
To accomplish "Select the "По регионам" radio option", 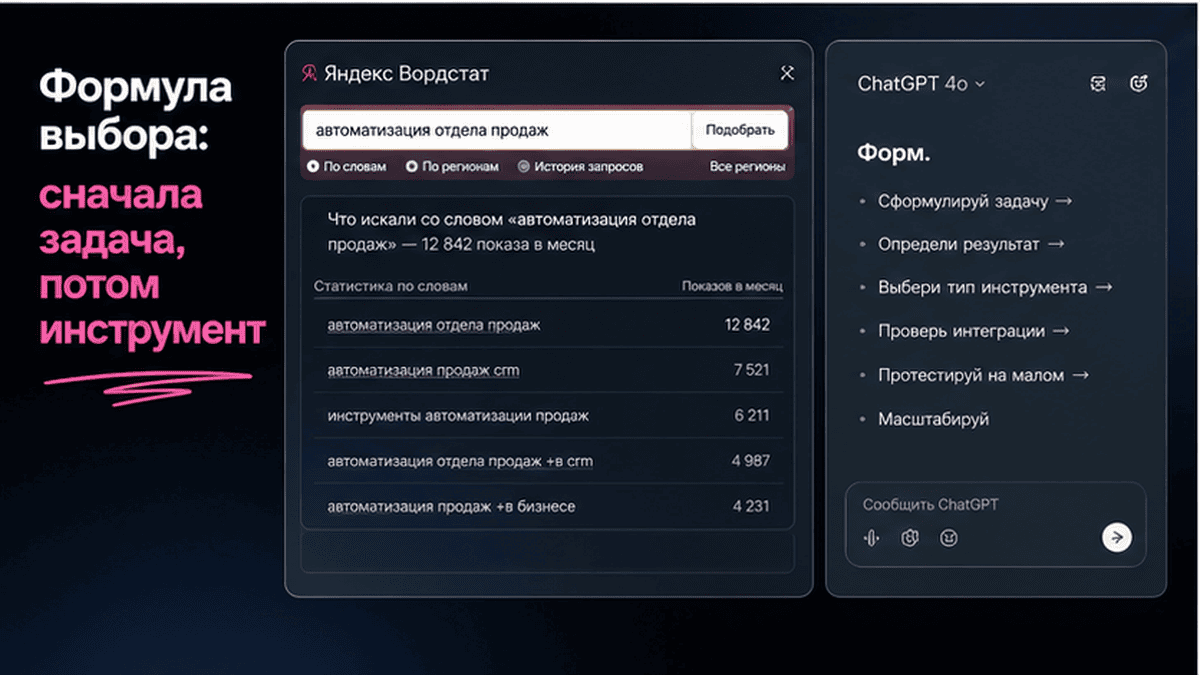I will (452, 167).
